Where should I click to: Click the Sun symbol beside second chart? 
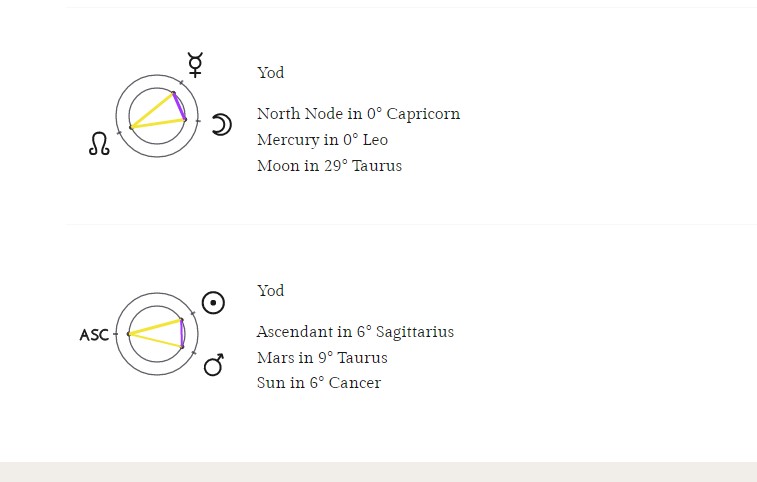point(213,303)
